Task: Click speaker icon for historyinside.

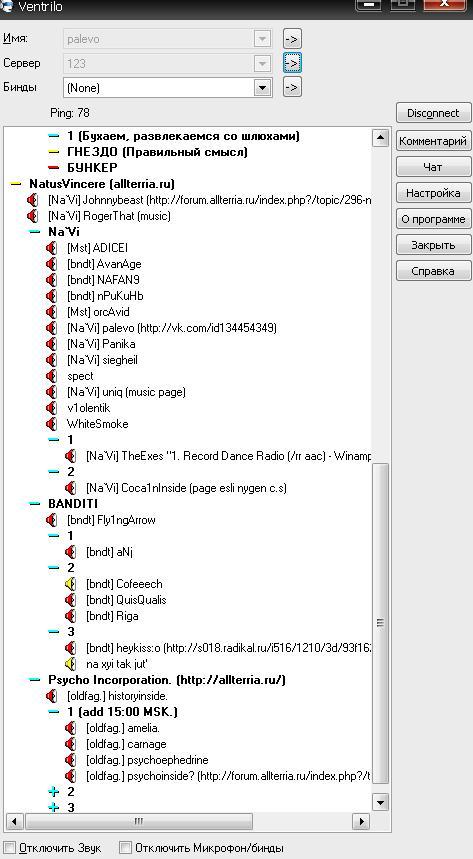Action: pos(52,696)
